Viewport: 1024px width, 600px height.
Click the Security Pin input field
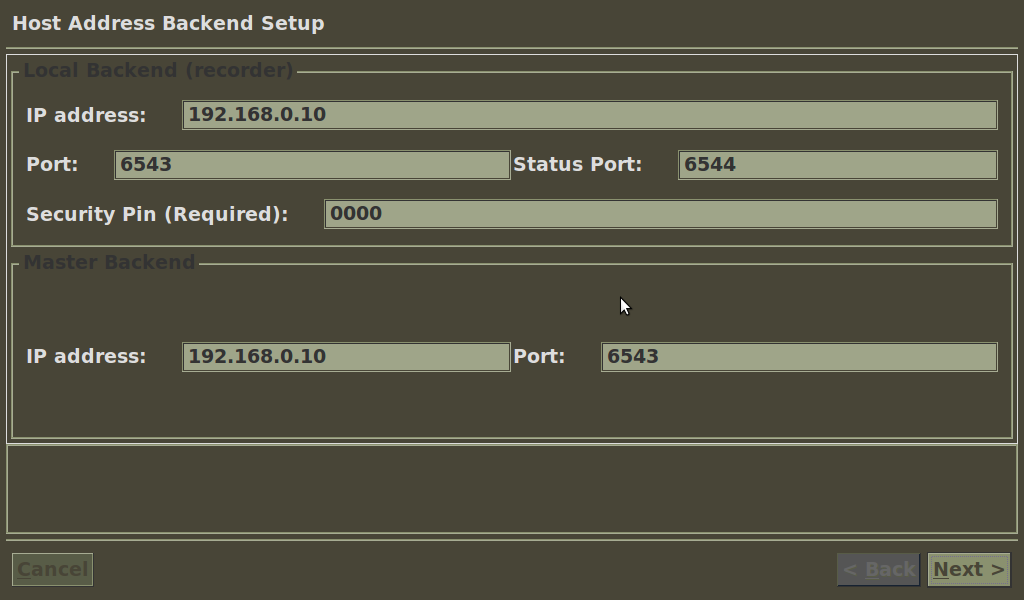point(660,214)
